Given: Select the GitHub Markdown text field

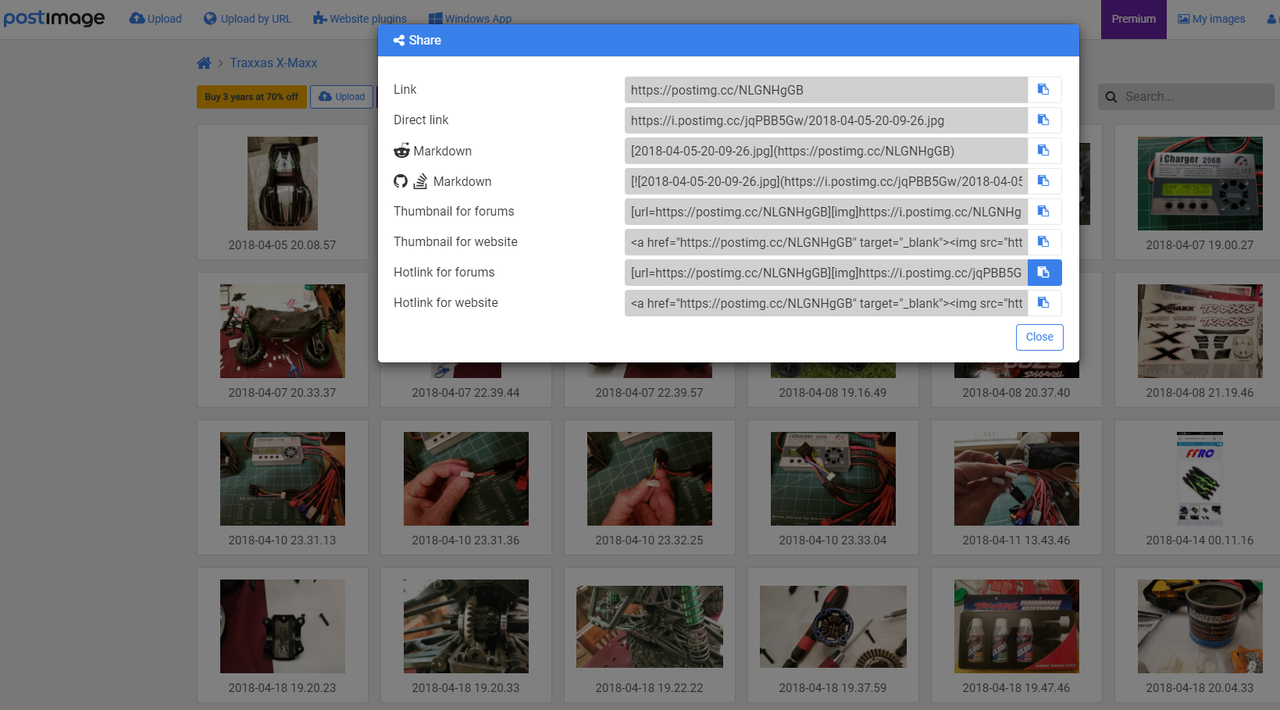Looking at the screenshot, I should point(826,181).
